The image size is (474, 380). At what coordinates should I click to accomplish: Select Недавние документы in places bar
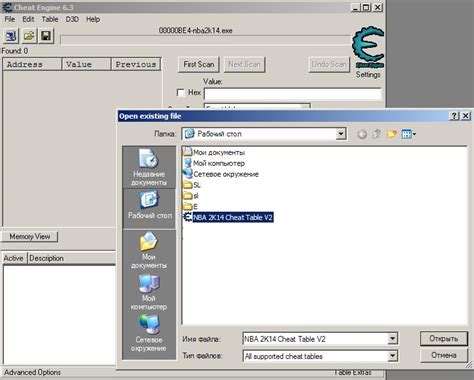pyautogui.click(x=149, y=167)
